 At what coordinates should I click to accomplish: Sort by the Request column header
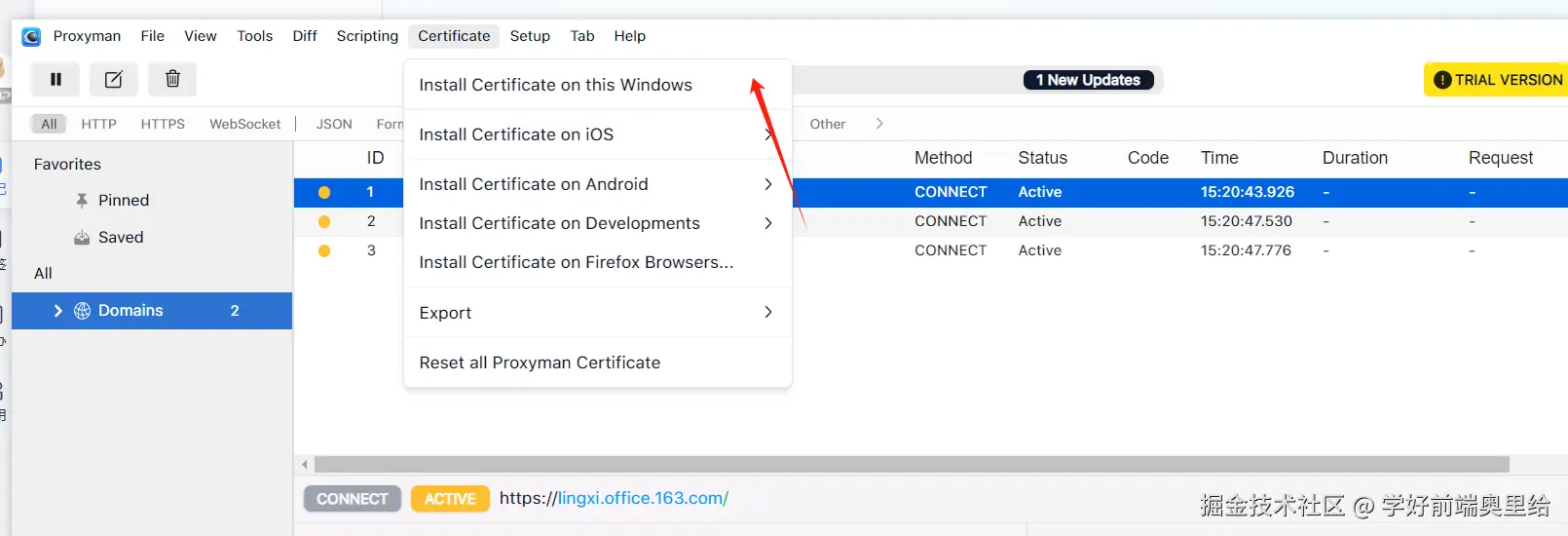coord(1501,158)
